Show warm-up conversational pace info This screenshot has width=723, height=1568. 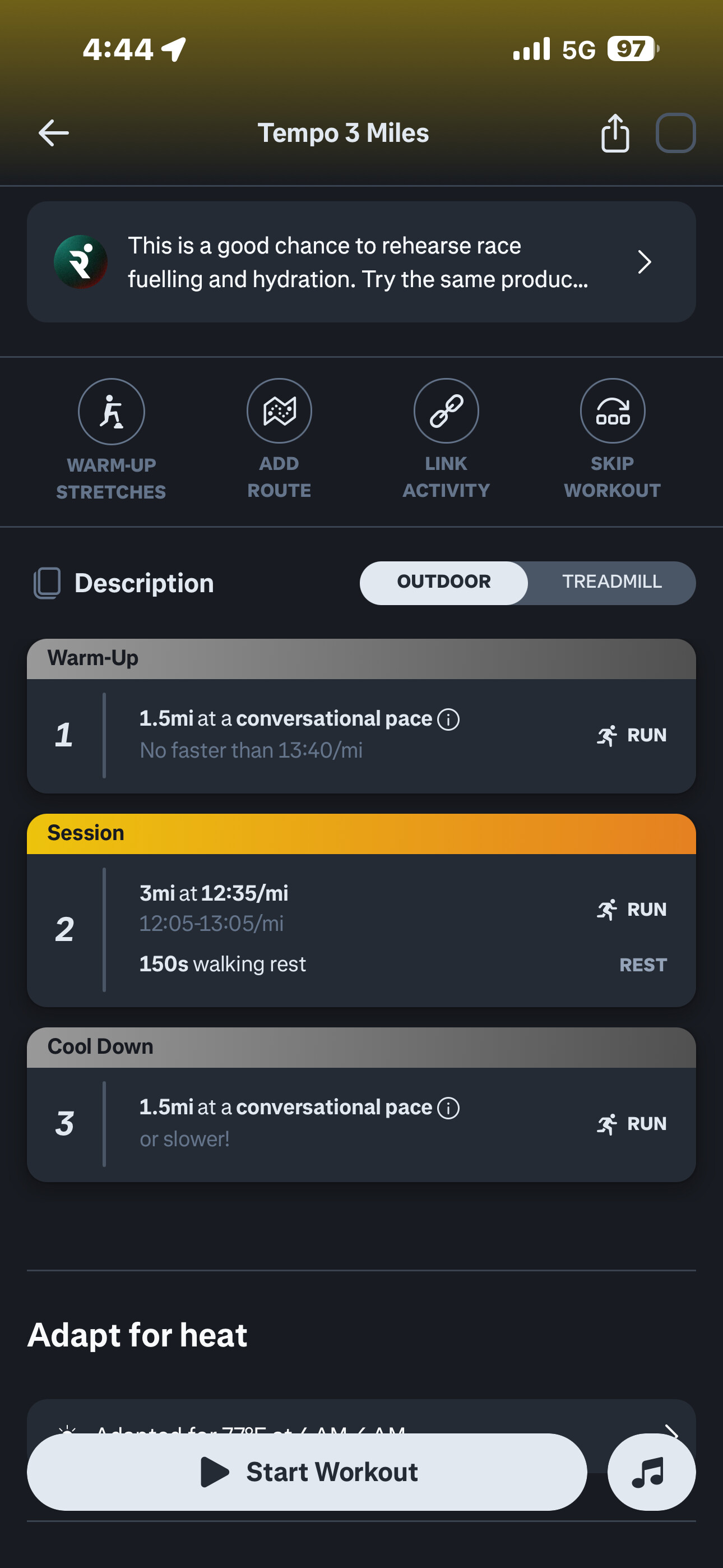pyautogui.click(x=448, y=720)
